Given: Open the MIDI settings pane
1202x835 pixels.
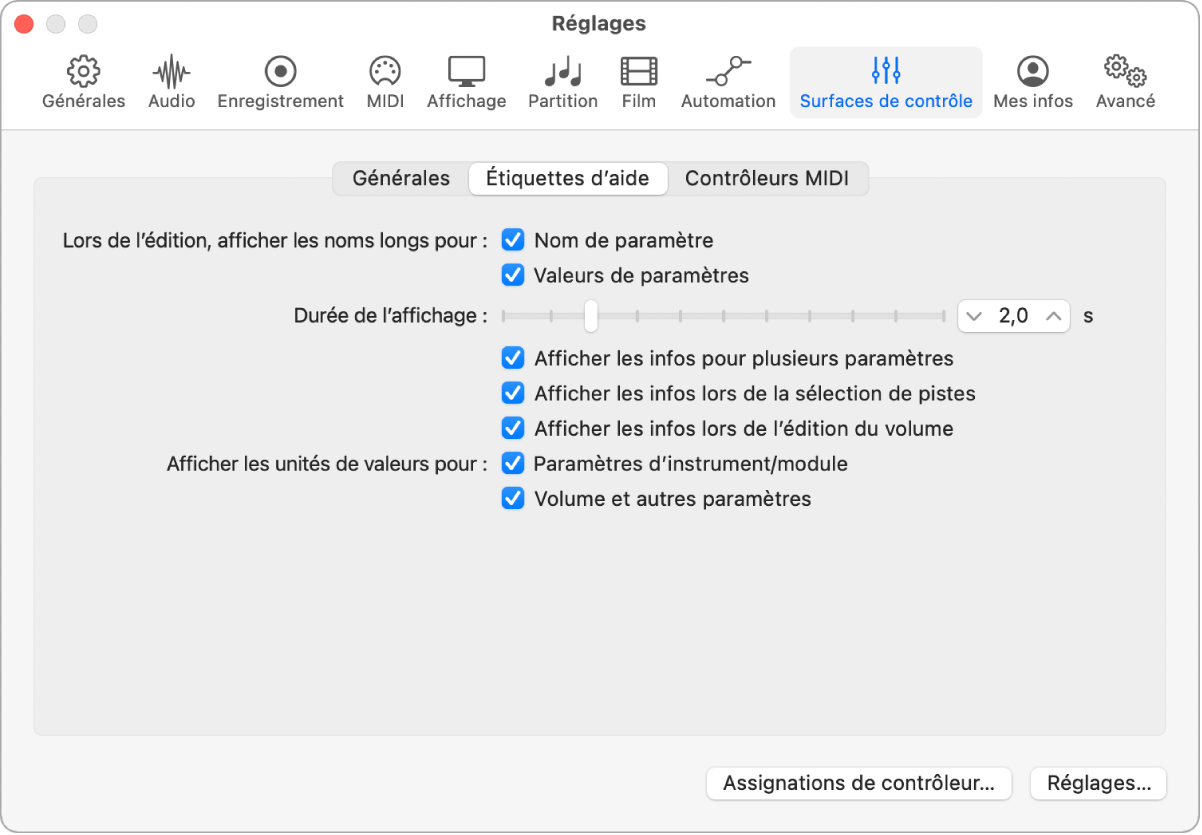Looking at the screenshot, I should pos(384,80).
